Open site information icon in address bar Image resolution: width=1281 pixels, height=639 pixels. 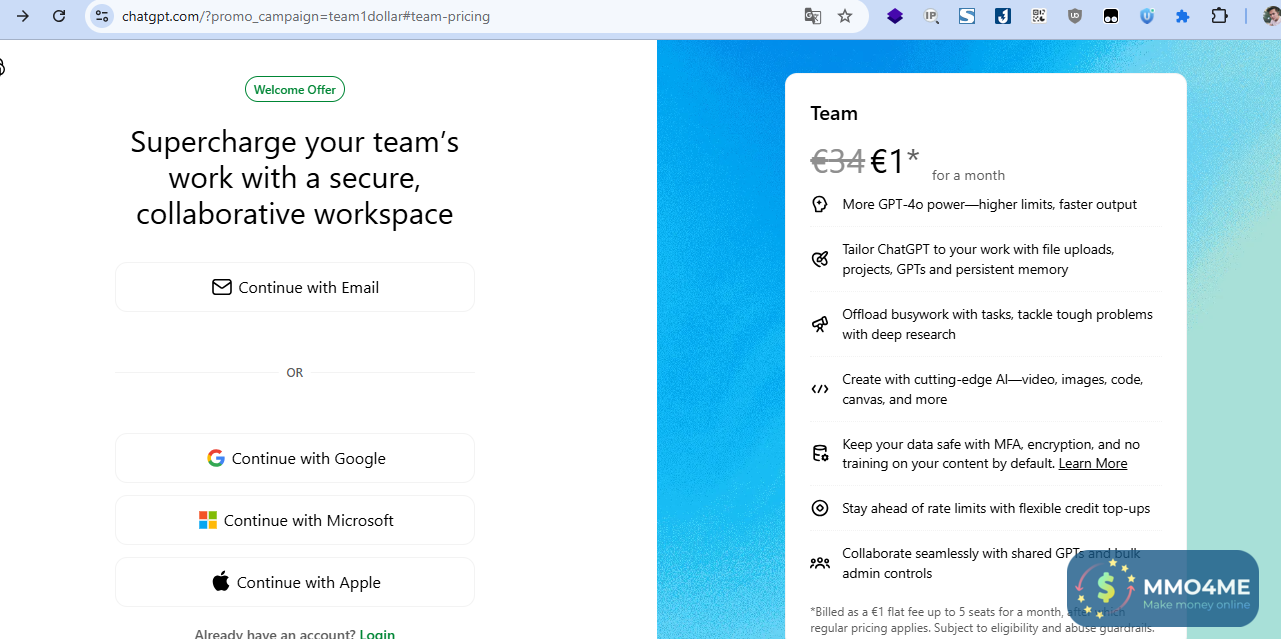(x=101, y=16)
